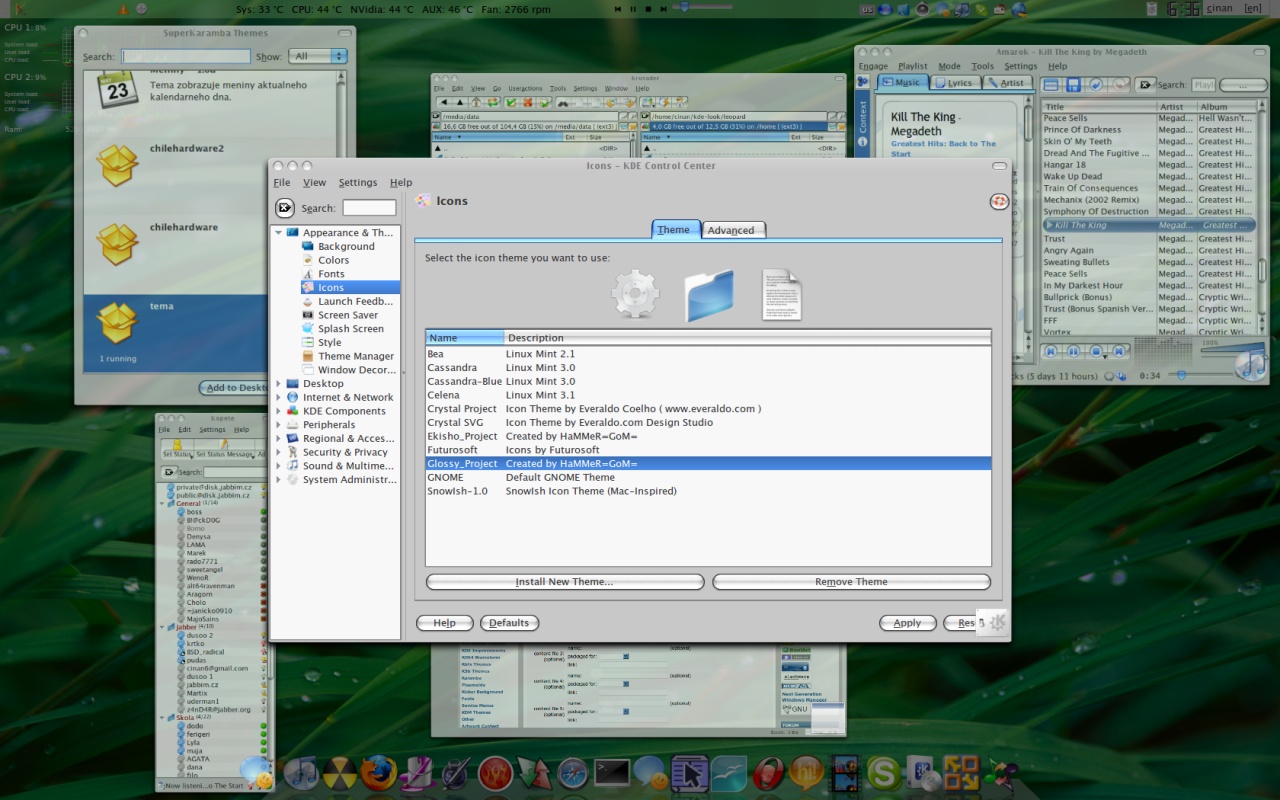Open the Safari-style compass dock icon
This screenshot has width=1280, height=800.
click(x=572, y=773)
